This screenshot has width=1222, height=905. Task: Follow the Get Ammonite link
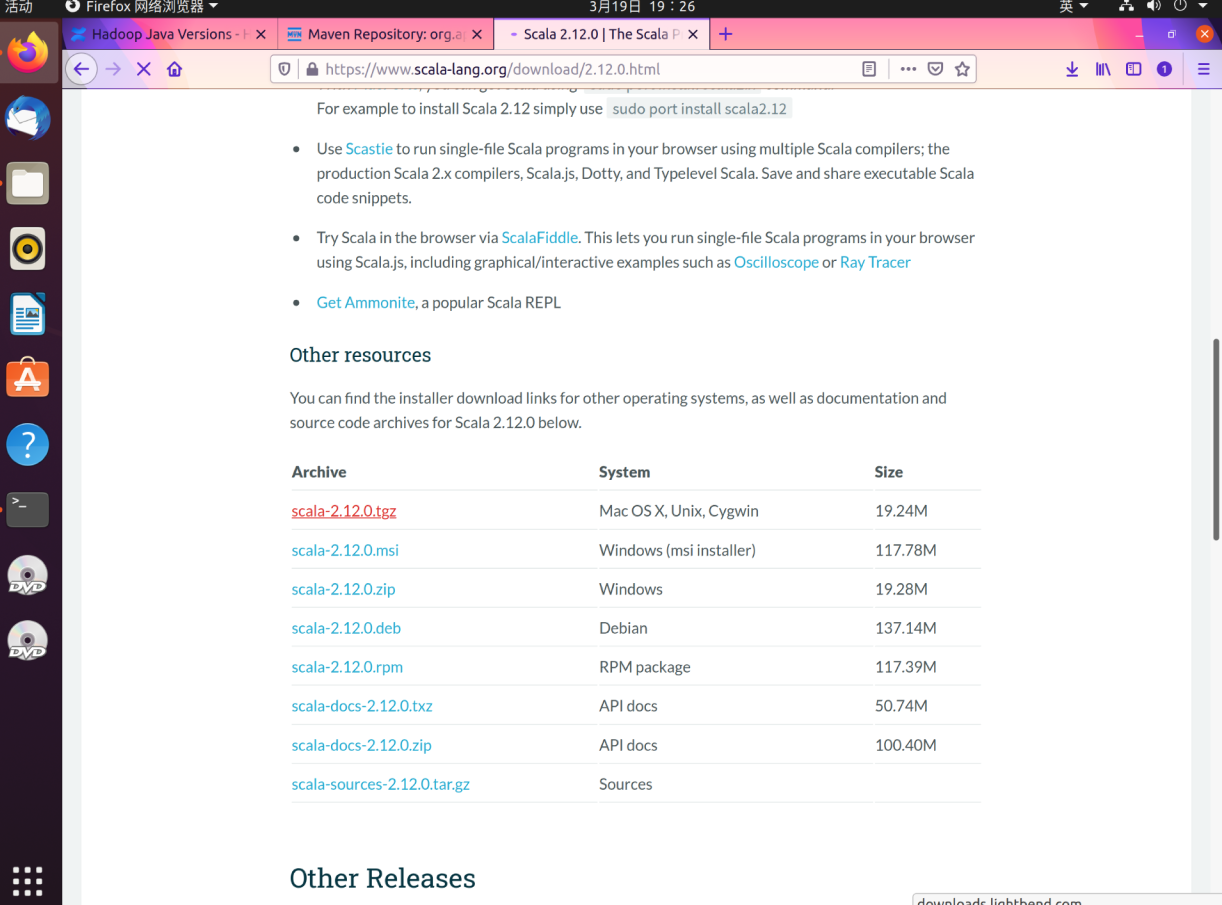click(366, 302)
